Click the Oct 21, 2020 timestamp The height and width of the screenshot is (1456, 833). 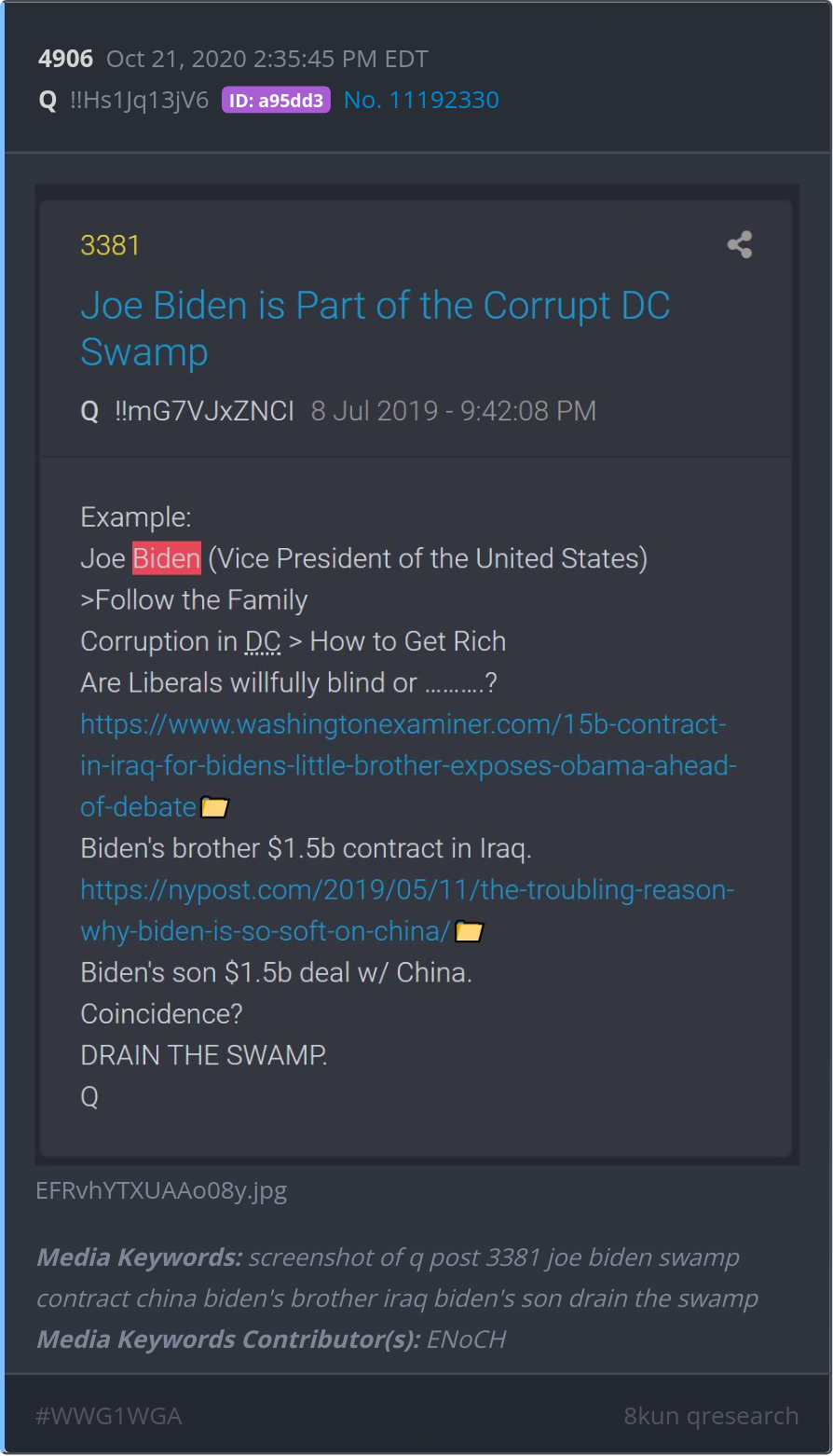267,59
